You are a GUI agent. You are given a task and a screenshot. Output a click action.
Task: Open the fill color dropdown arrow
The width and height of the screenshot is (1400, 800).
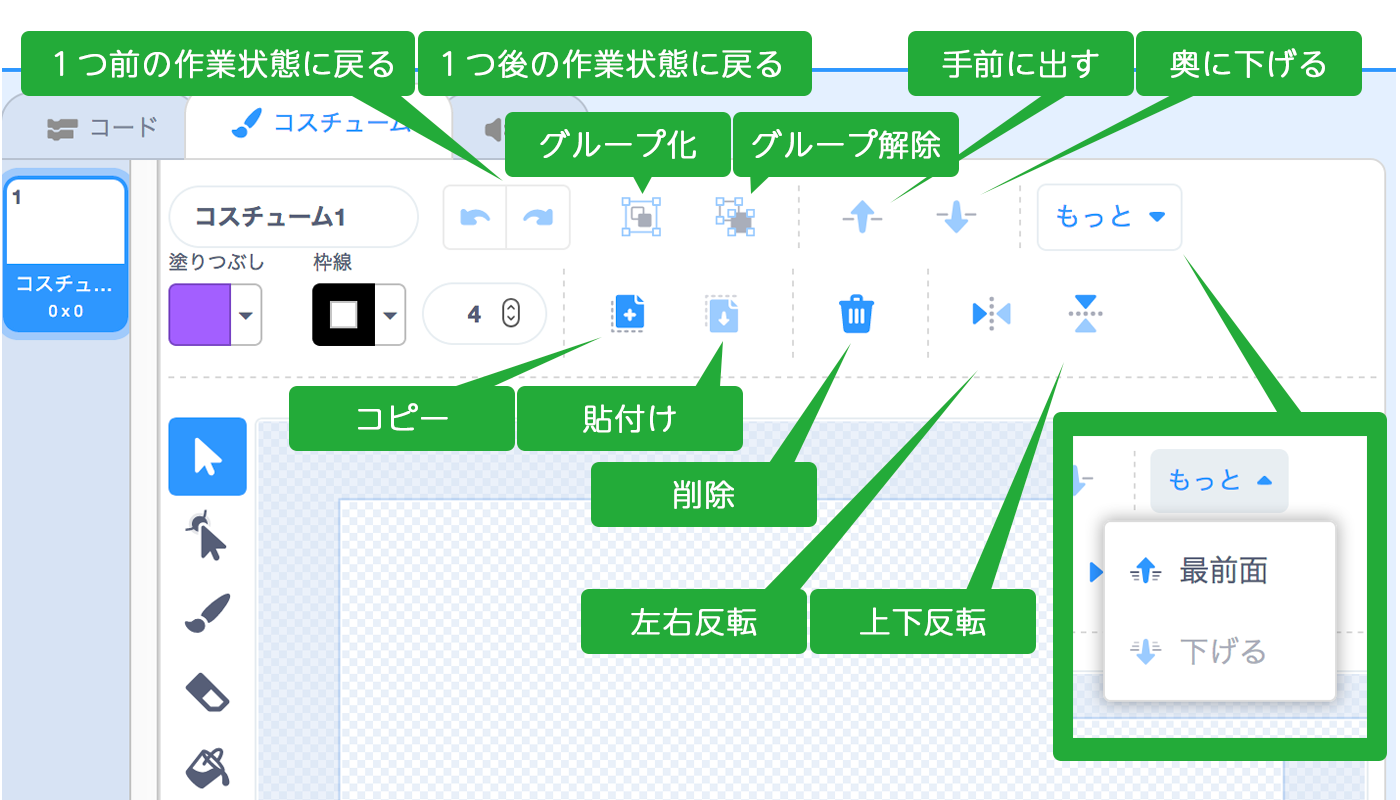coord(246,314)
